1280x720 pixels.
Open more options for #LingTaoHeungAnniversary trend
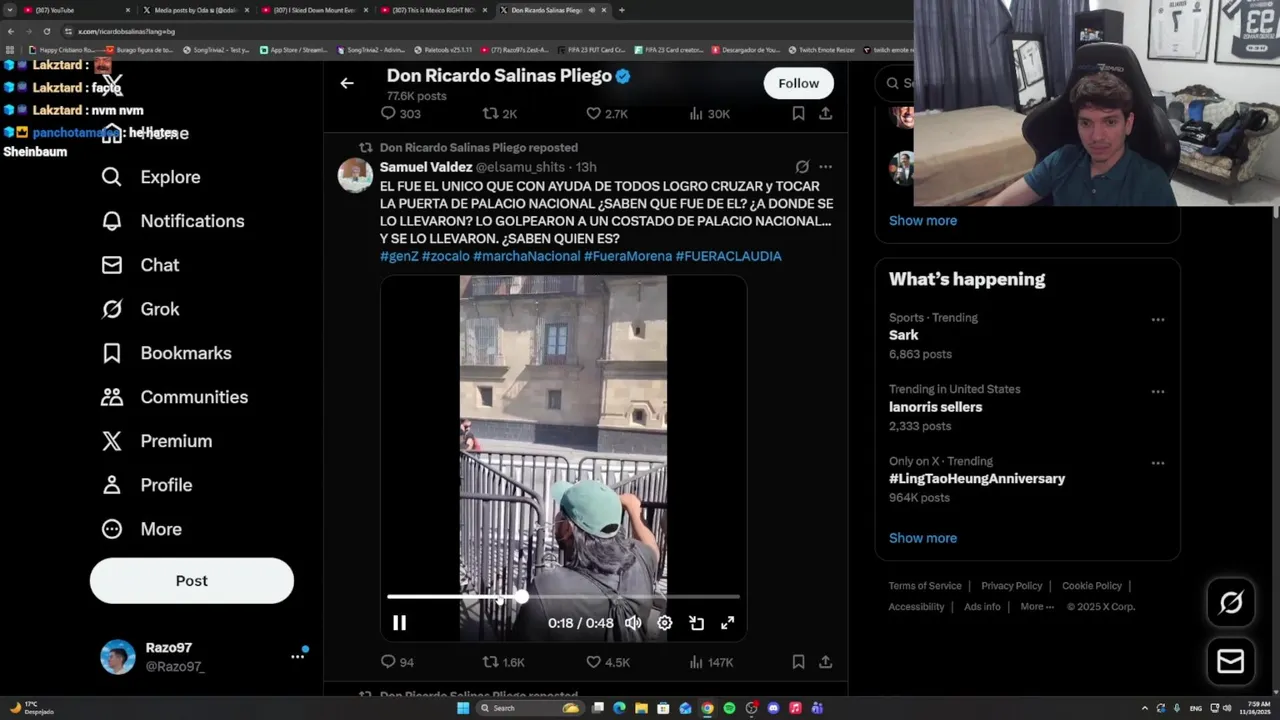(x=1157, y=464)
